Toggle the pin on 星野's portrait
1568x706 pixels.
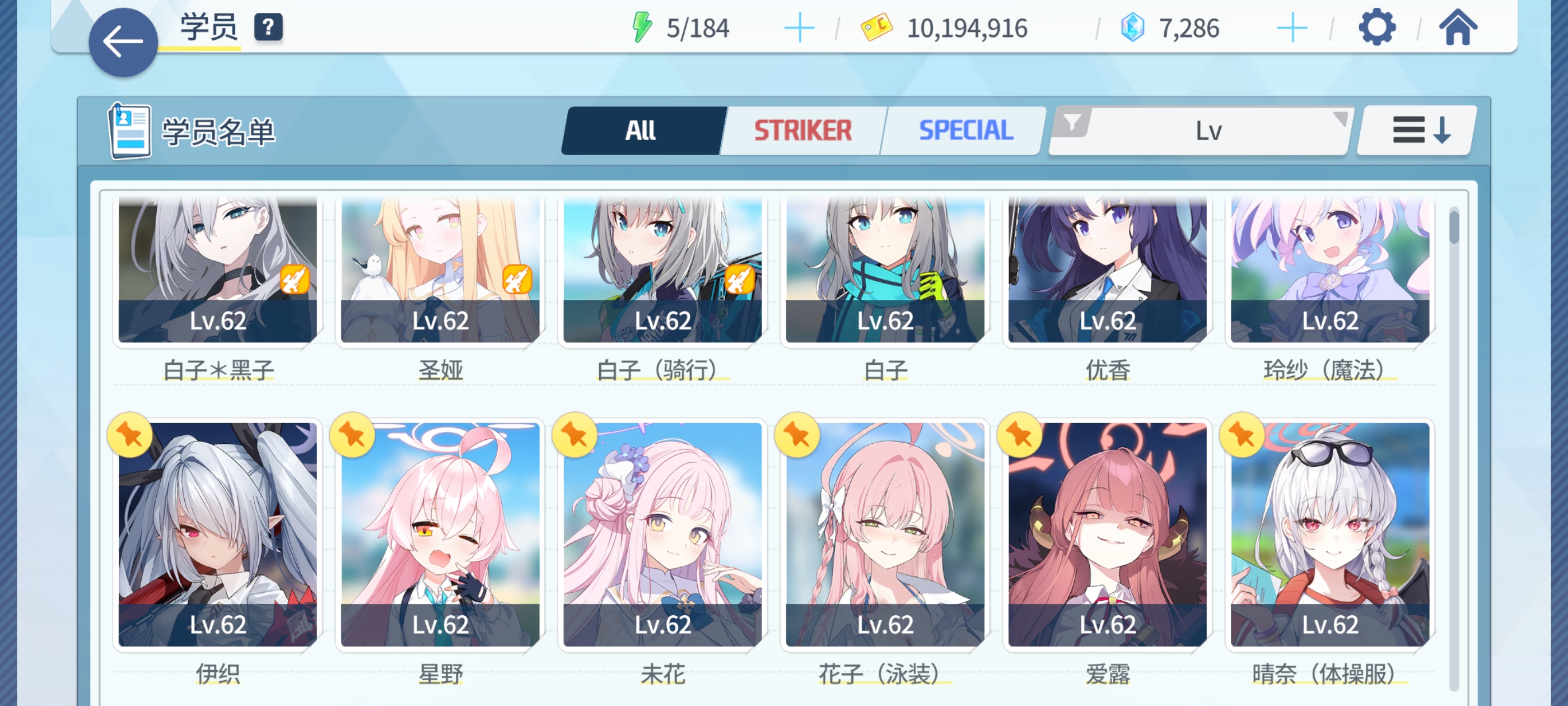(x=352, y=435)
